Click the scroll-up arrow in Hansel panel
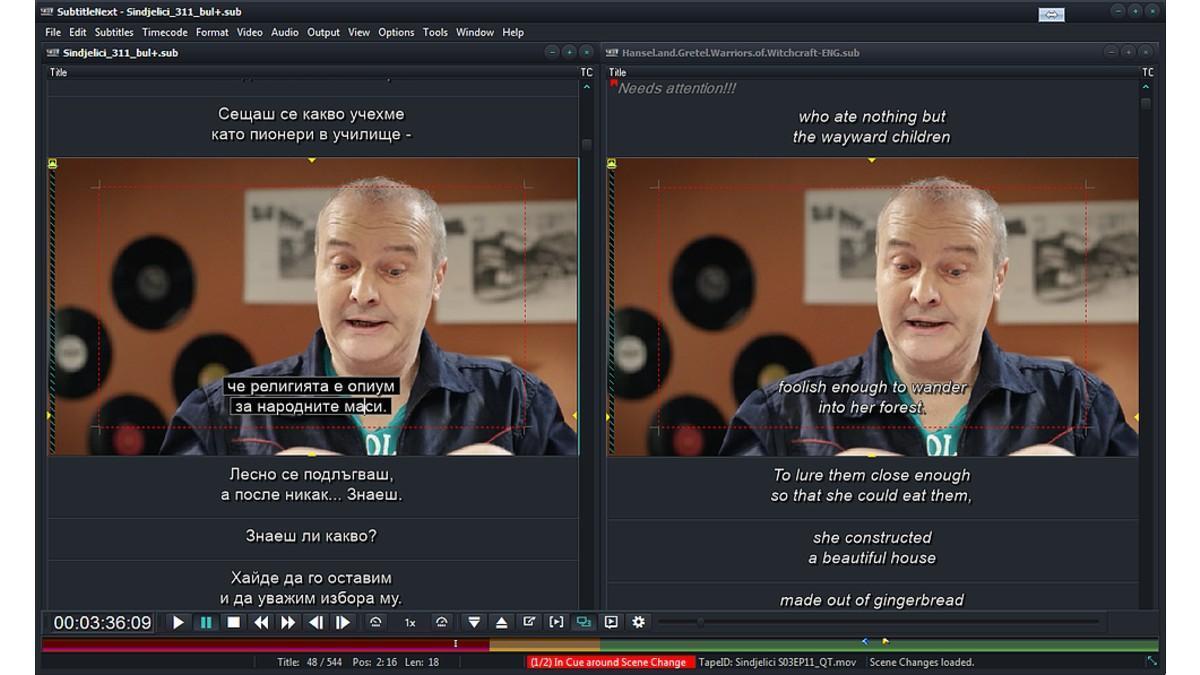This screenshot has height=675, width=1200. (x=1146, y=88)
